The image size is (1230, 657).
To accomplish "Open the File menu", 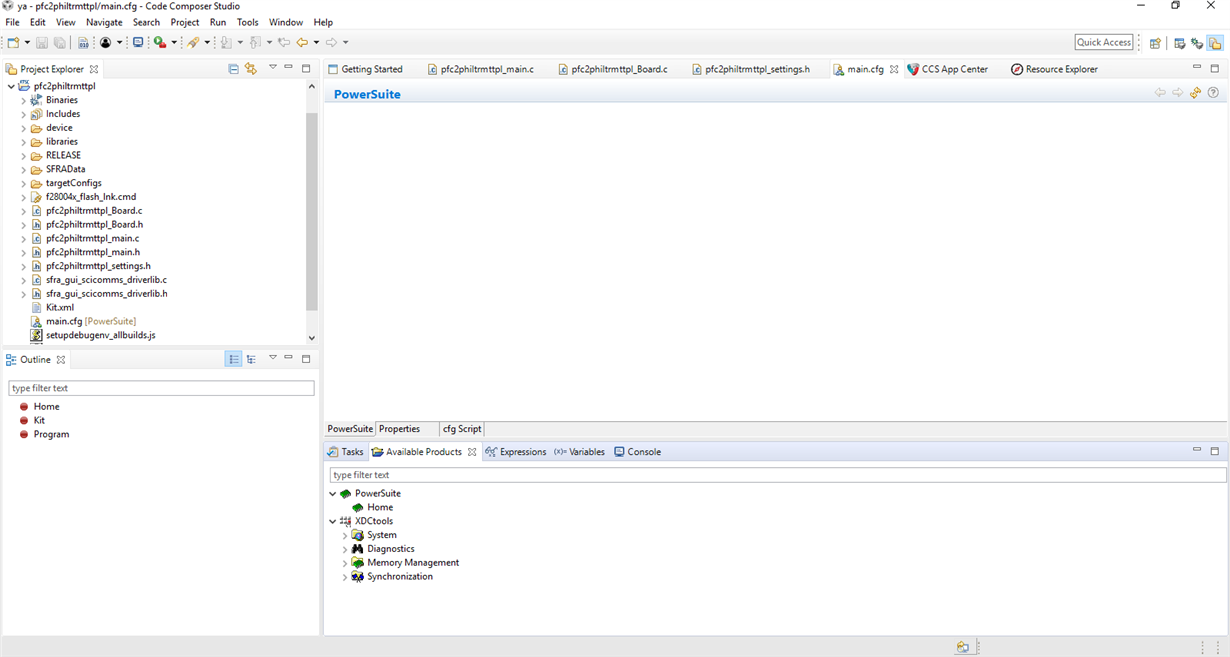I will pyautogui.click(x=12, y=22).
